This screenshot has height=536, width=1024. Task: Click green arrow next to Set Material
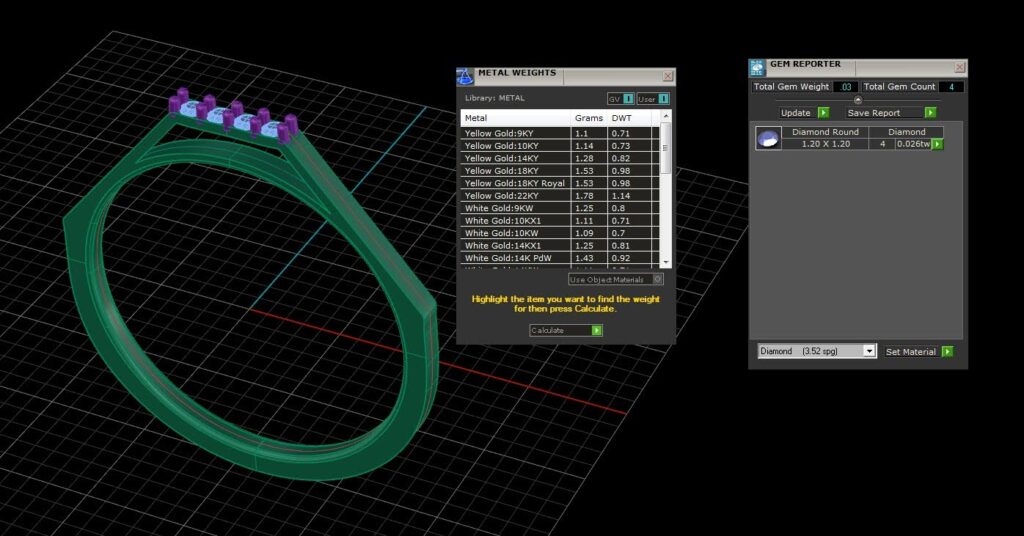click(x=948, y=351)
